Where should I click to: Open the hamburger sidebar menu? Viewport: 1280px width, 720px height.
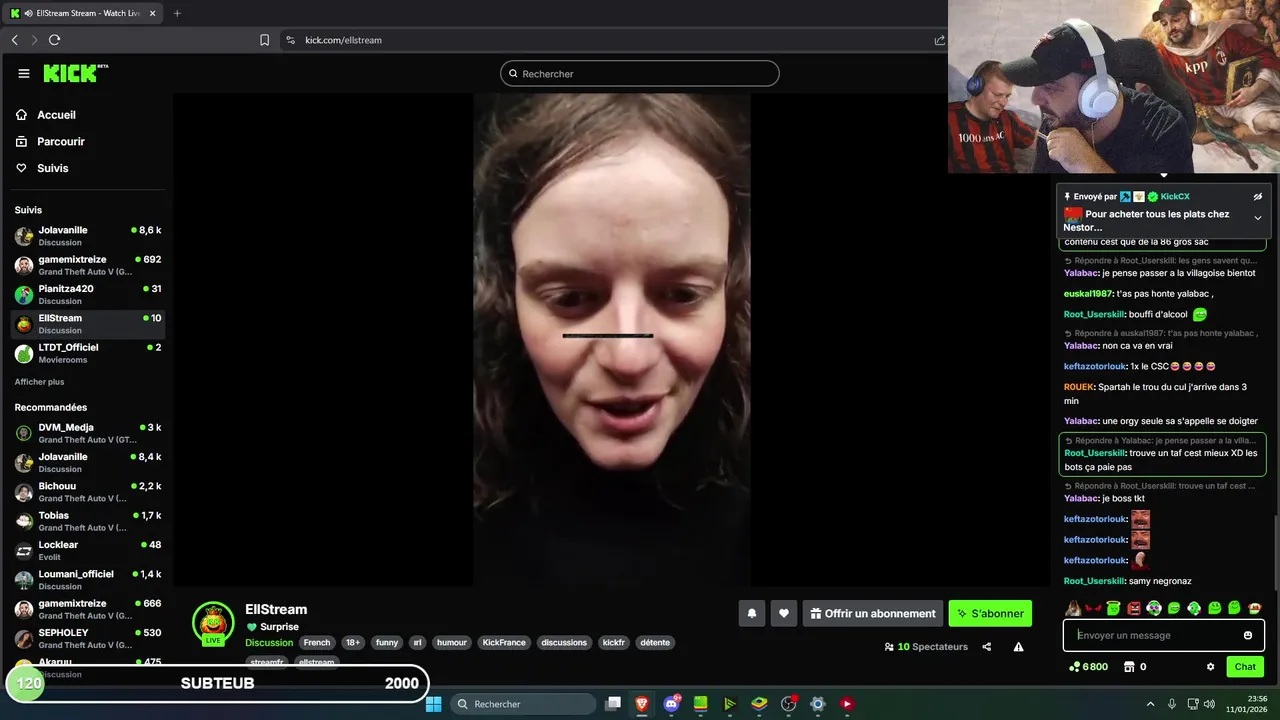[24, 73]
